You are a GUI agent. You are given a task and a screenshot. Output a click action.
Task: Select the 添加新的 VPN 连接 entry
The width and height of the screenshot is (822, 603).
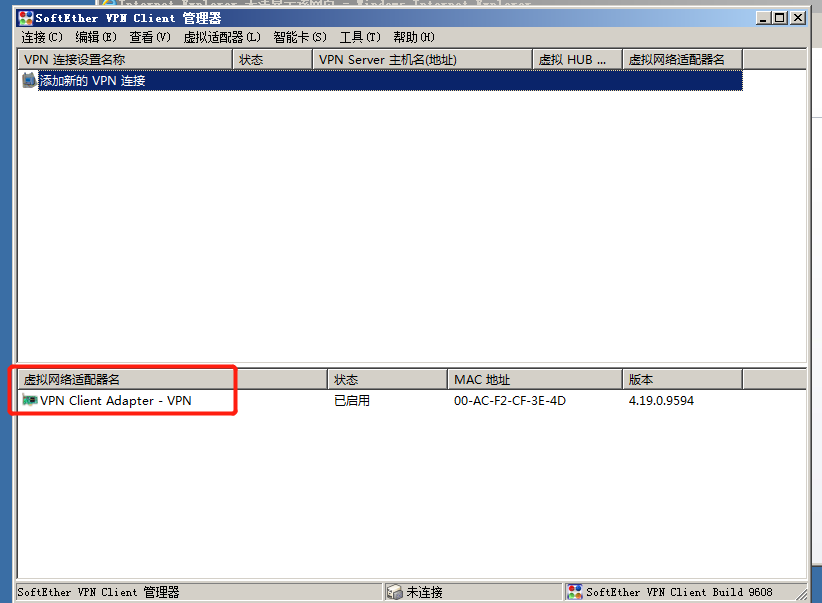(92, 80)
